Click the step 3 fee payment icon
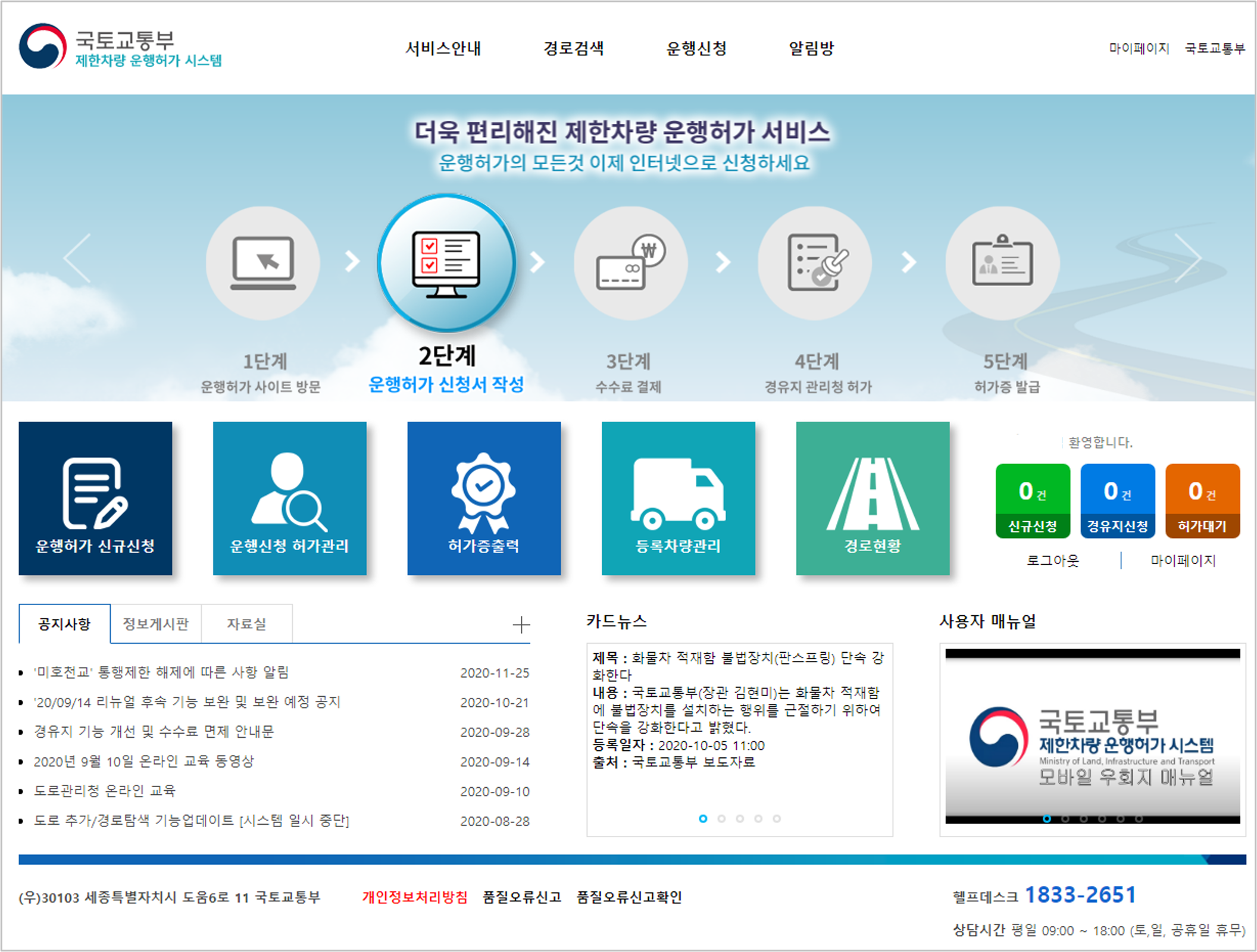Viewport: 1257px width, 952px height. click(630, 263)
